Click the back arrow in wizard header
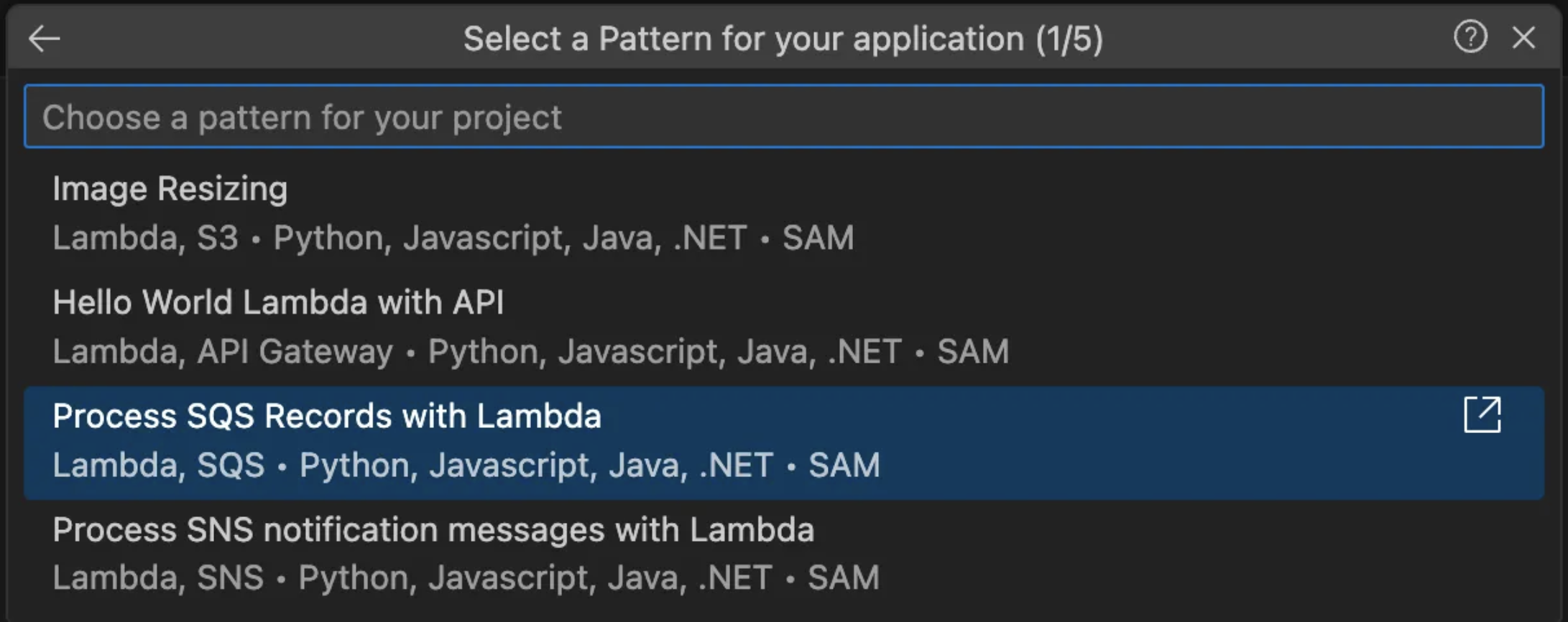 coord(45,39)
